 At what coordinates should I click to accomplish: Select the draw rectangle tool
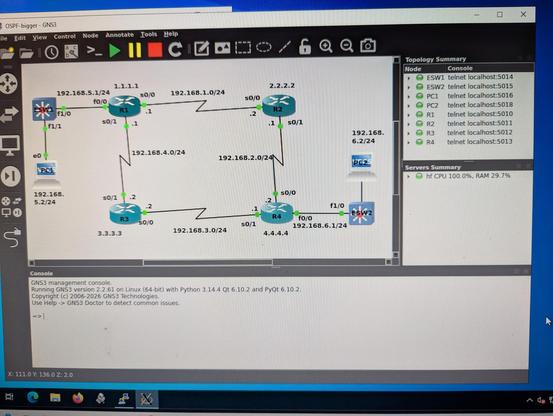click(x=243, y=47)
